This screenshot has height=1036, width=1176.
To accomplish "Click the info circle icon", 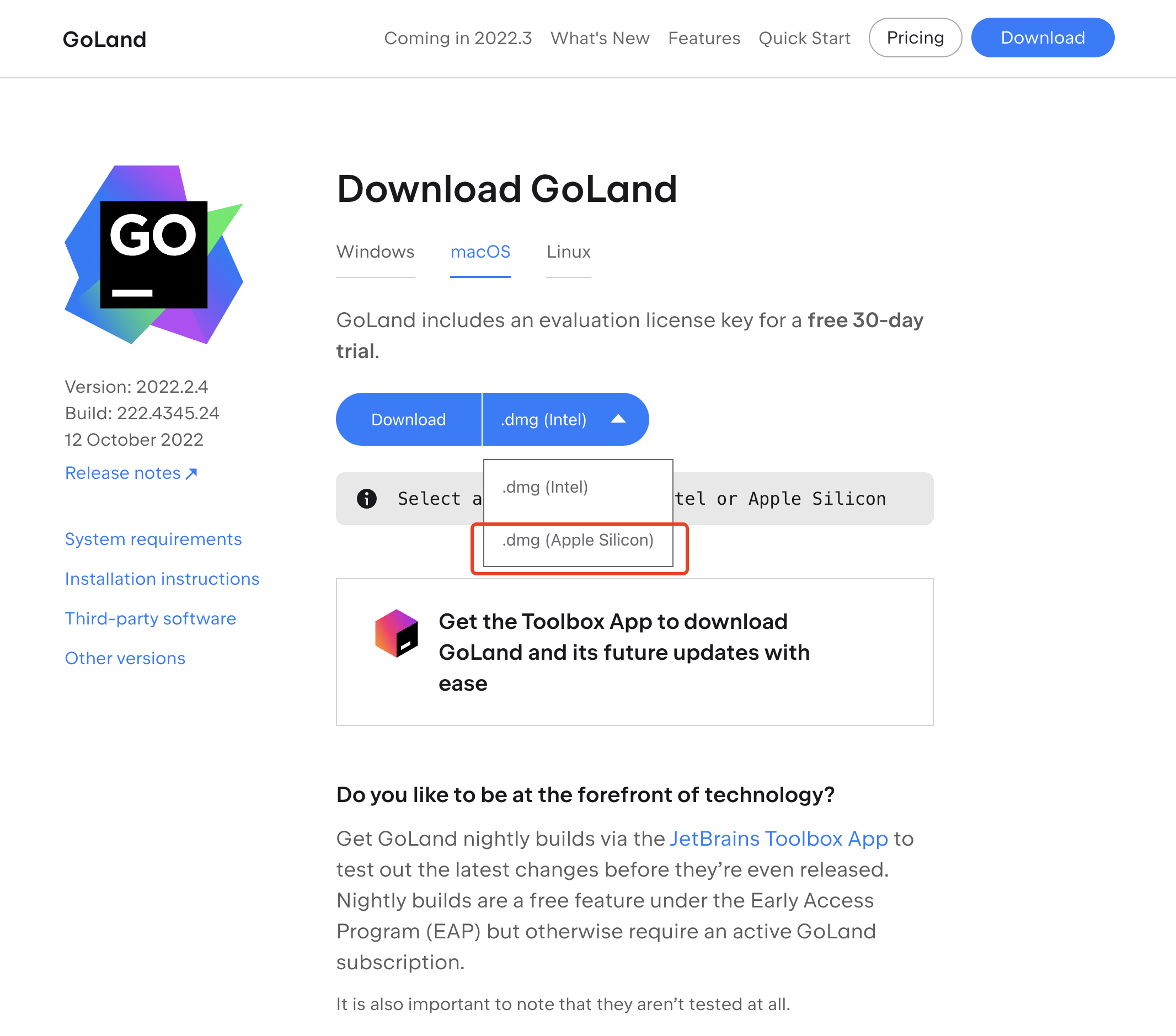I will tap(366, 499).
